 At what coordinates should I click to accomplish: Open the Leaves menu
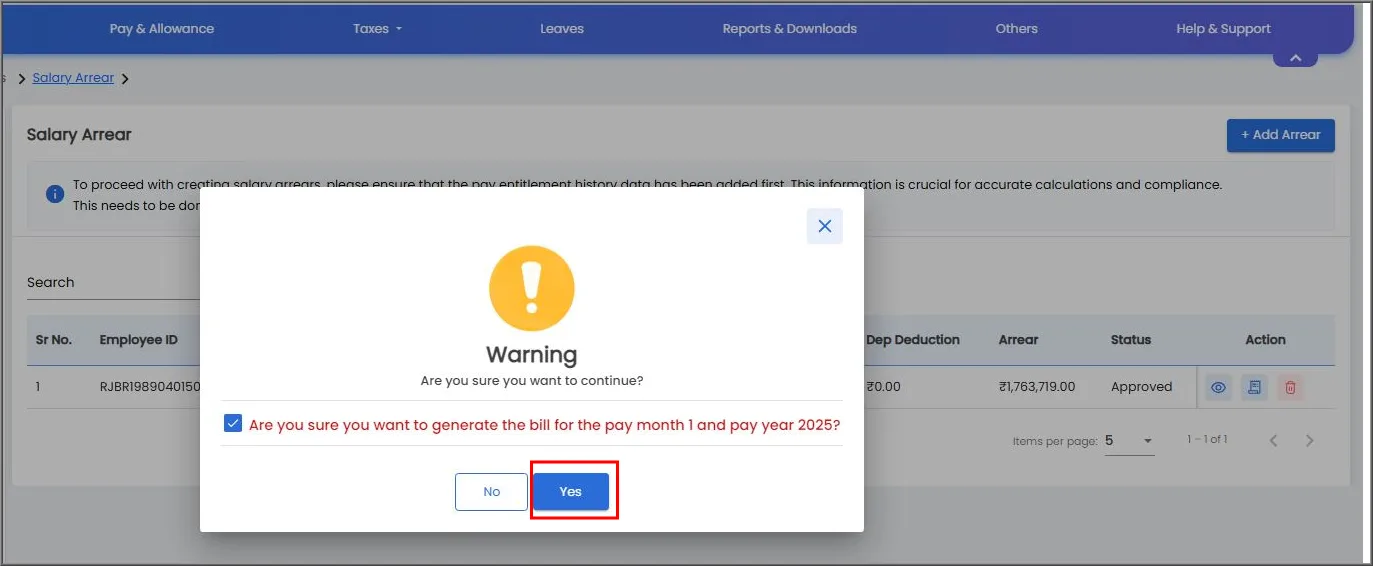point(562,29)
